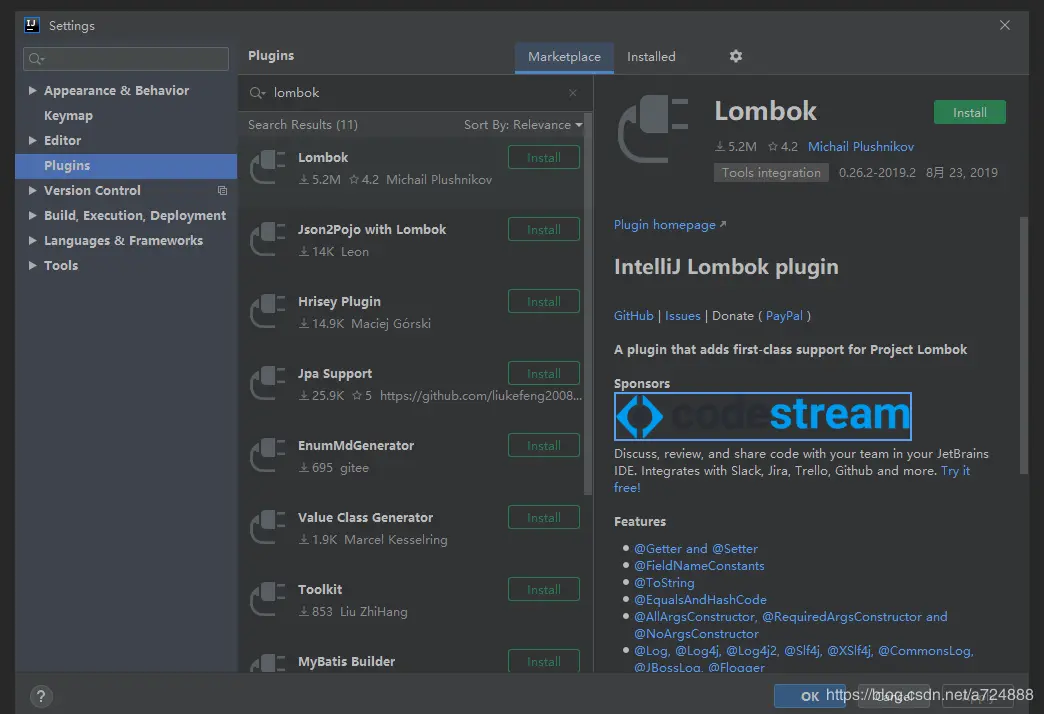Click the project-level icon beside Version Control

click(222, 190)
